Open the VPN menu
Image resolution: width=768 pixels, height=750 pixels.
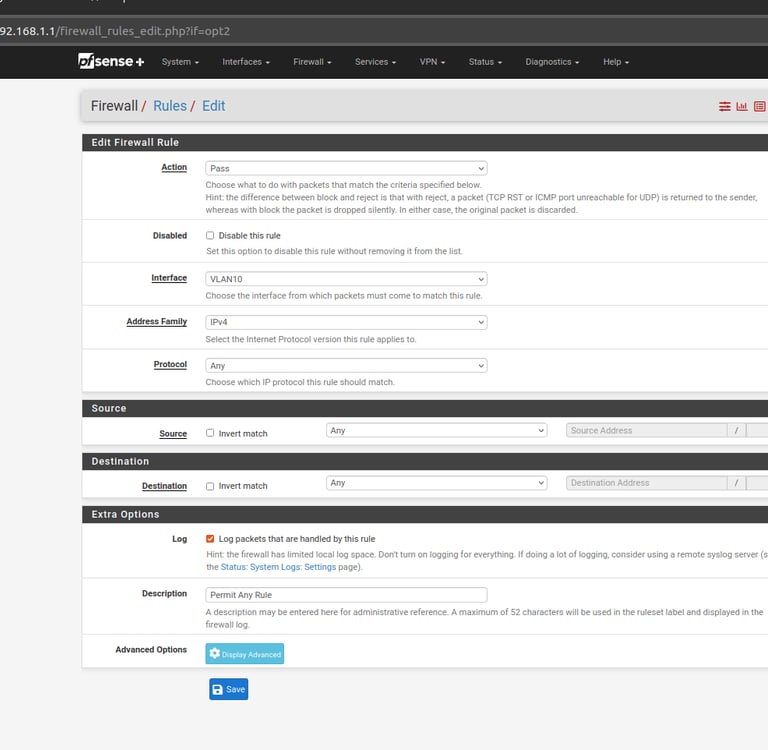(x=432, y=62)
